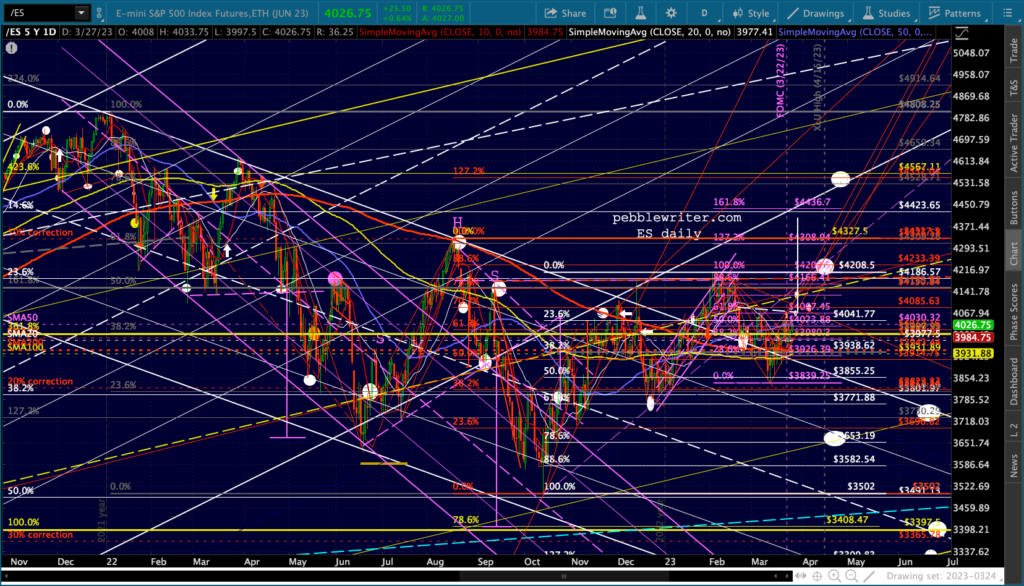
Task: Click the $3408.47 yellow level label
Action: click(848, 520)
